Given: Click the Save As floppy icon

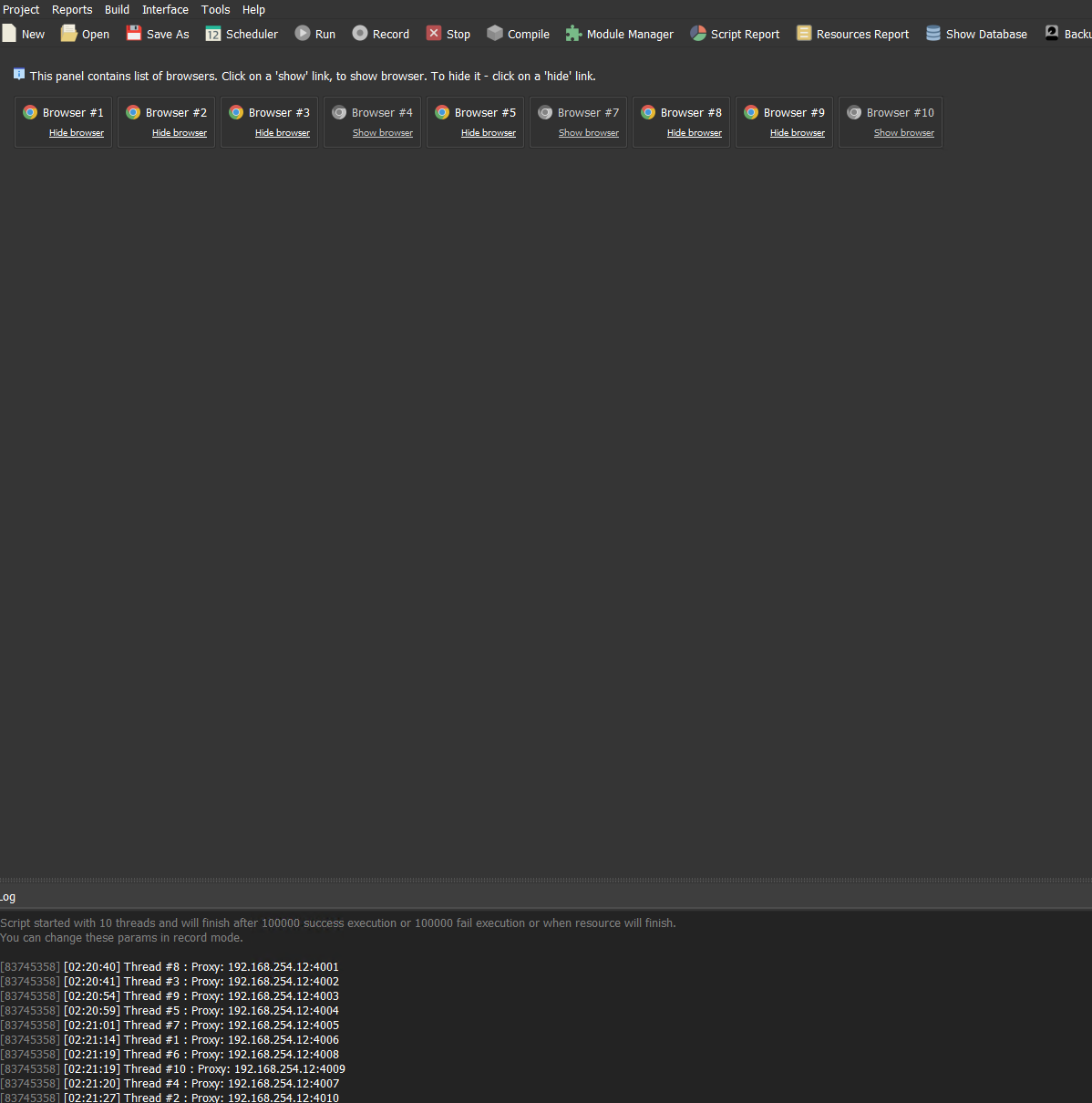Looking at the screenshot, I should (134, 34).
